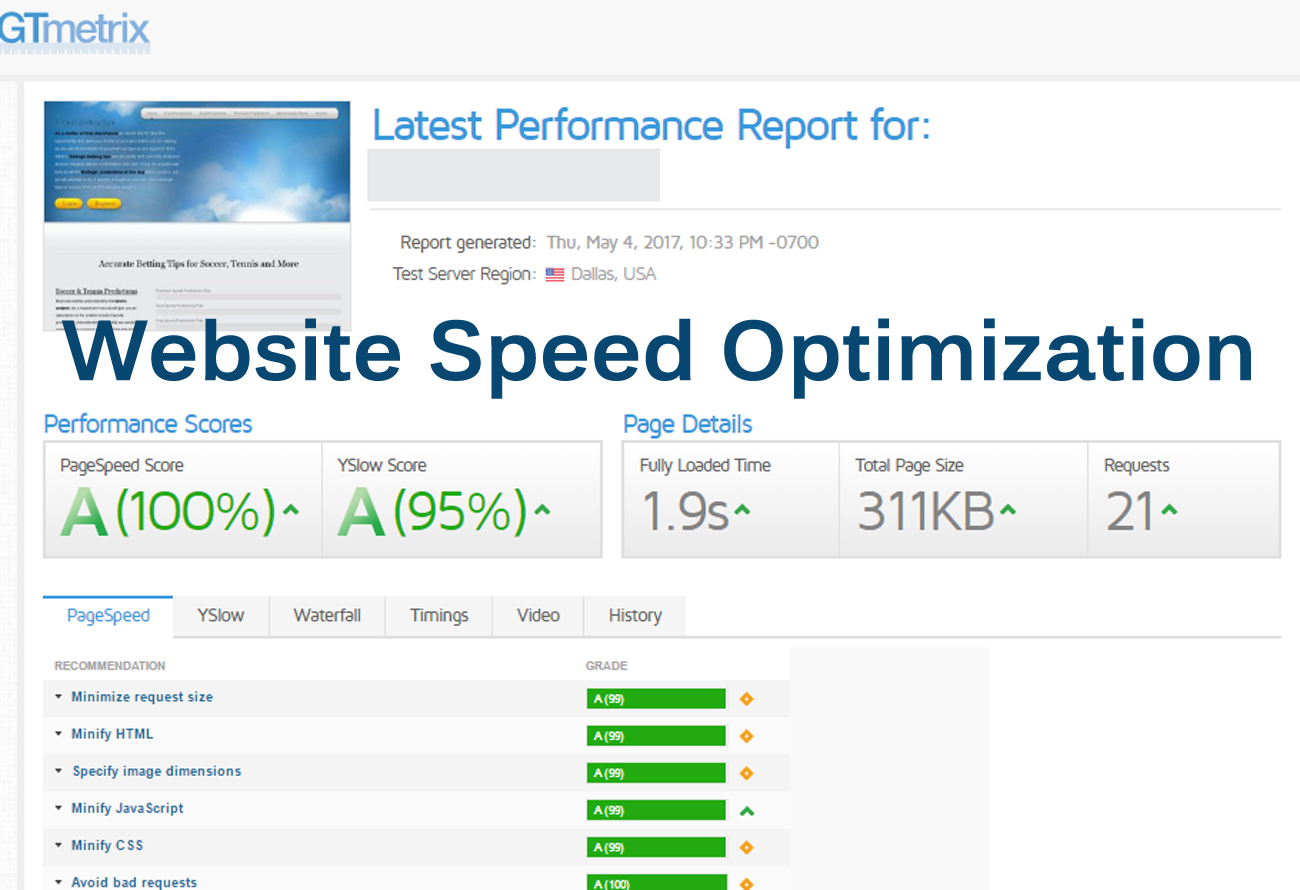Click the green up arrow for Minify JavaScript

click(746, 811)
